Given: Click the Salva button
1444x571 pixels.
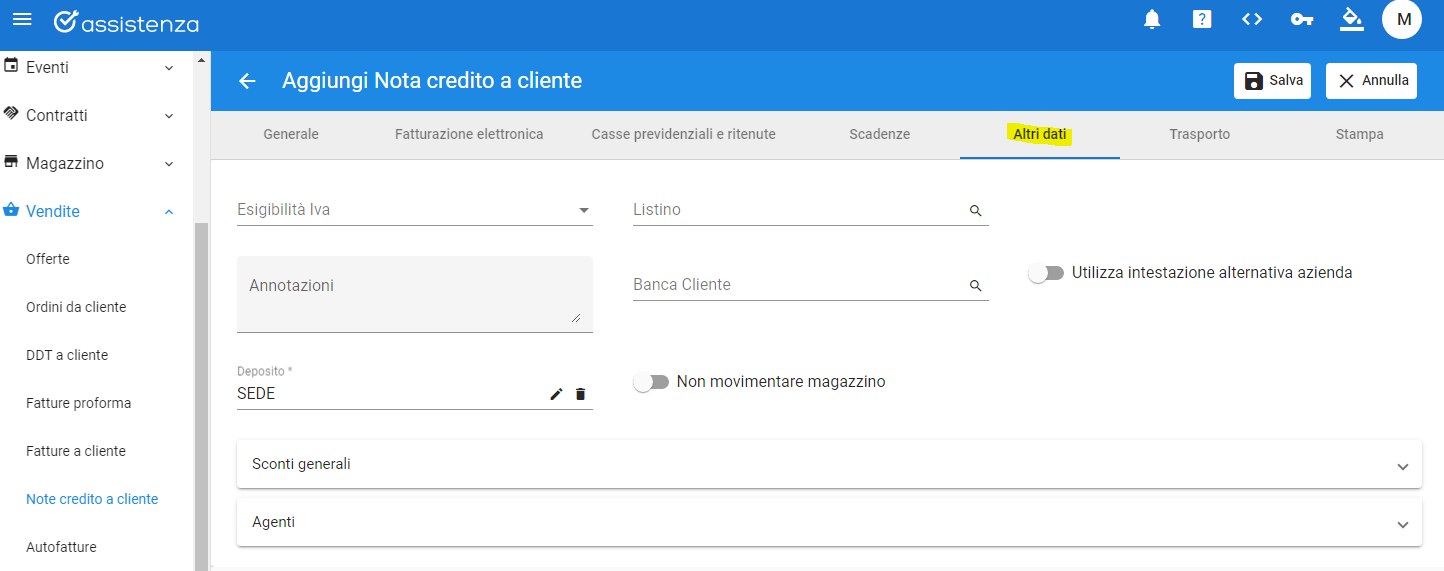Looking at the screenshot, I should [1272, 81].
